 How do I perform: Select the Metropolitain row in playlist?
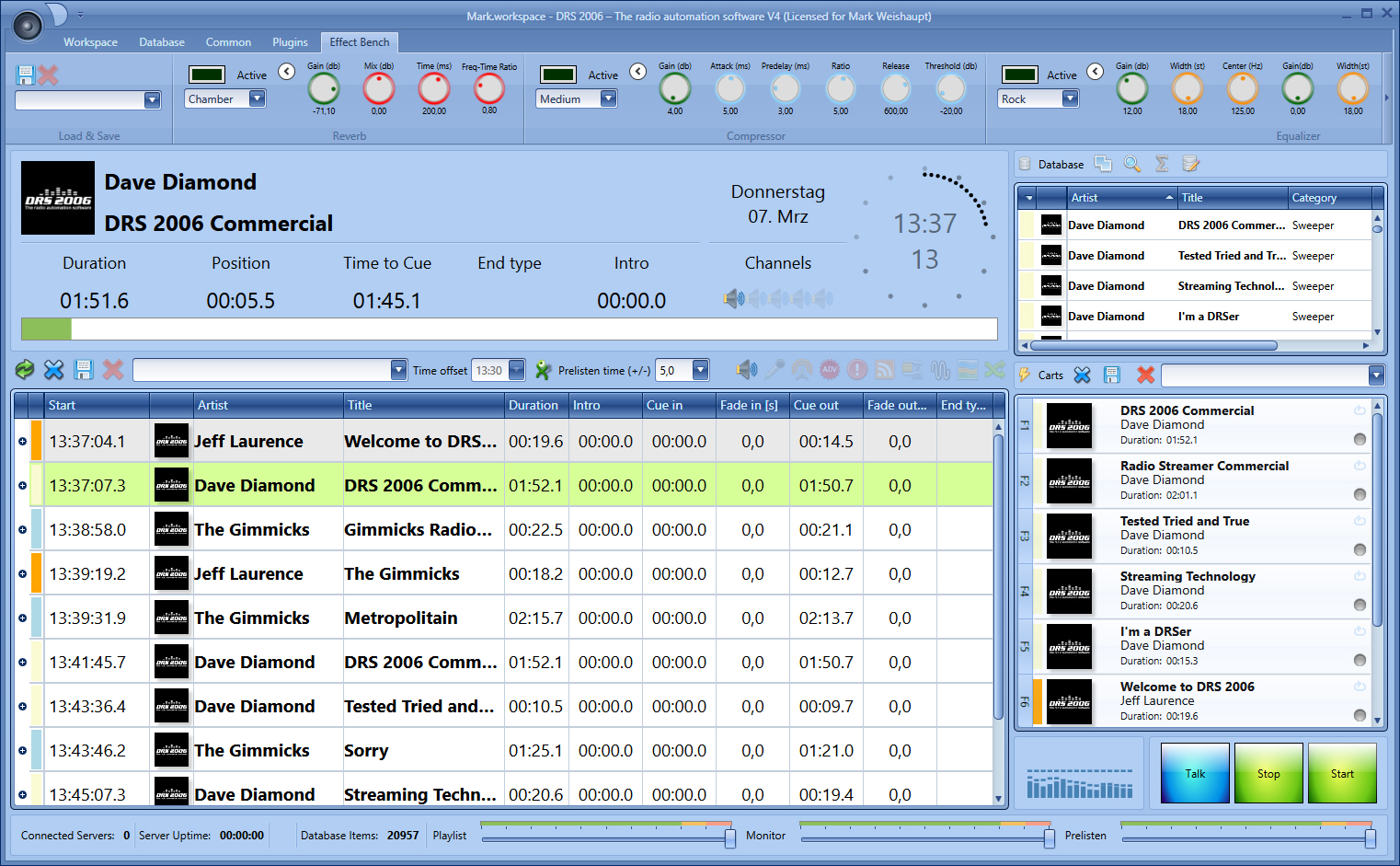pyautogui.click(x=400, y=618)
